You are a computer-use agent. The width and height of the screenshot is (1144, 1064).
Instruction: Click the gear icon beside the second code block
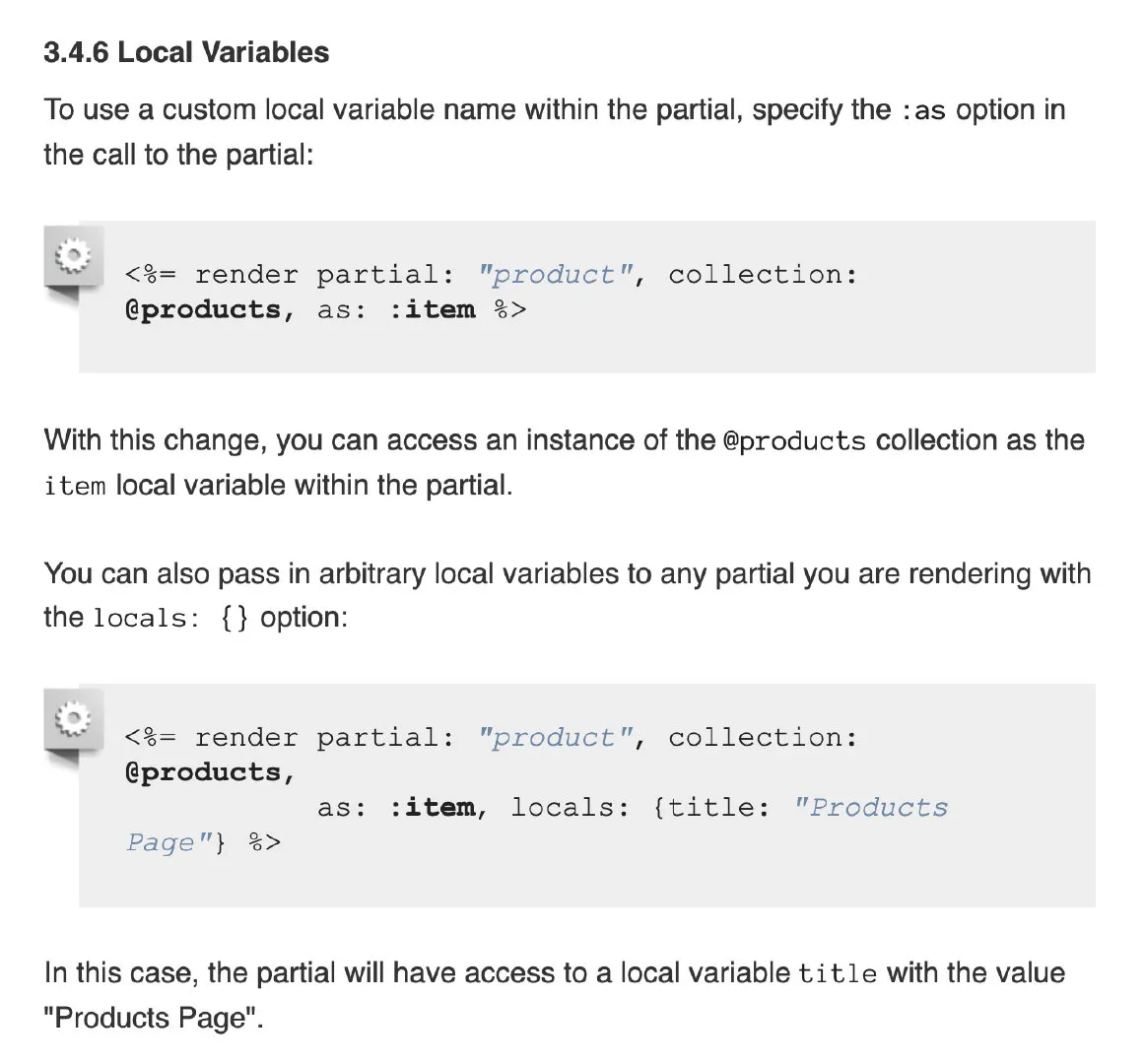[x=72, y=719]
